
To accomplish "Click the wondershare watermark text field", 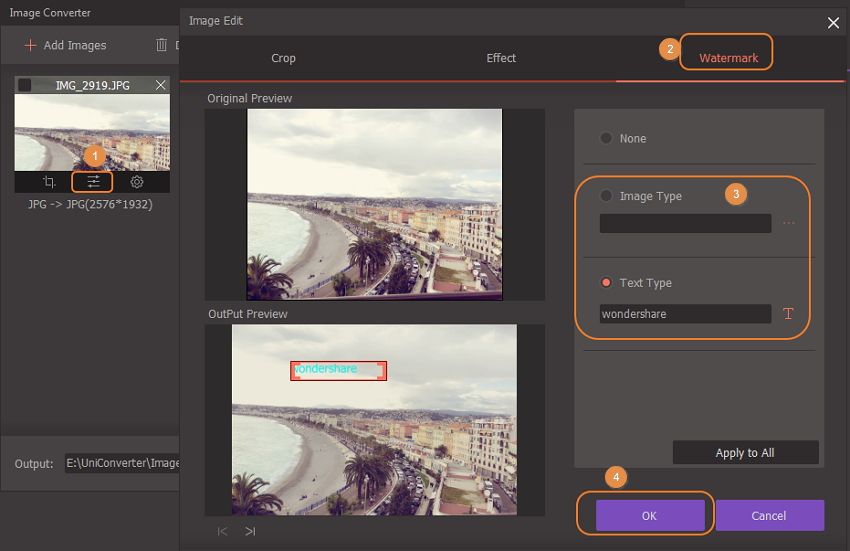I will coord(685,314).
